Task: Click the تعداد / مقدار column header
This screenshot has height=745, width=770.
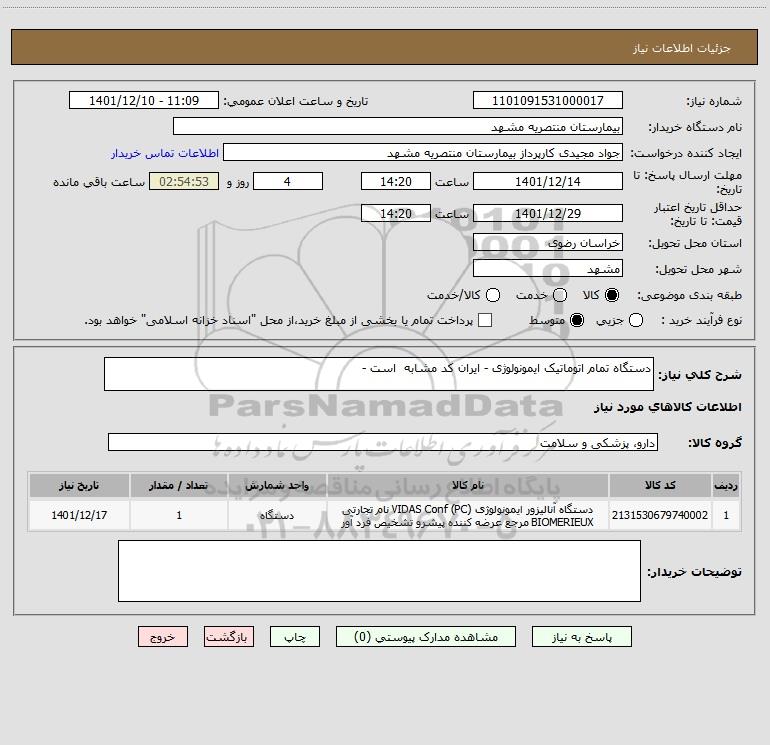Action: 179,485
